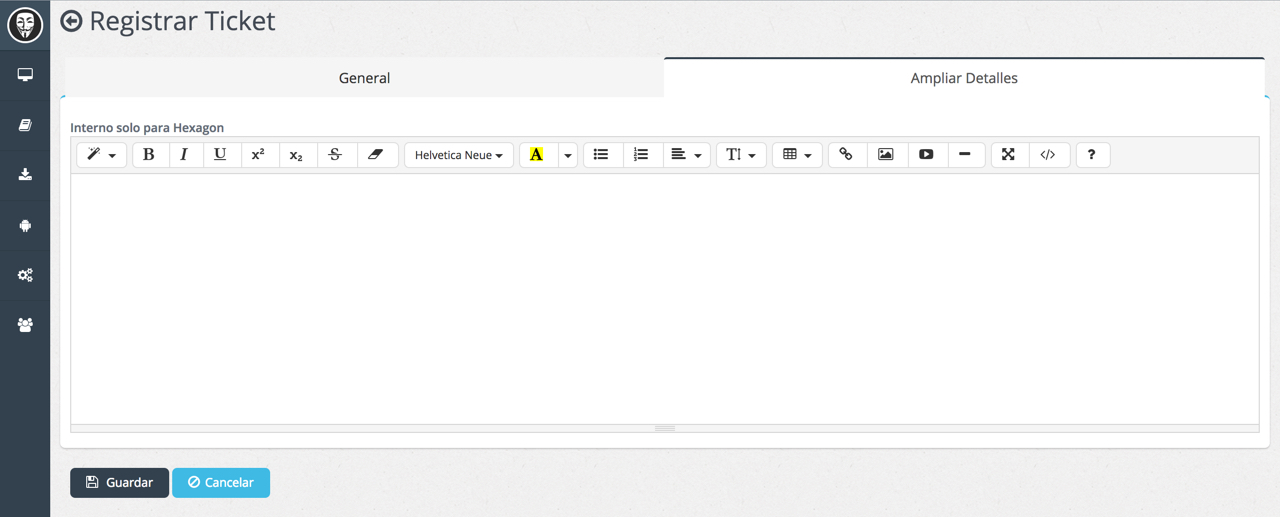Apply the yellow highlight color button

click(x=537, y=155)
